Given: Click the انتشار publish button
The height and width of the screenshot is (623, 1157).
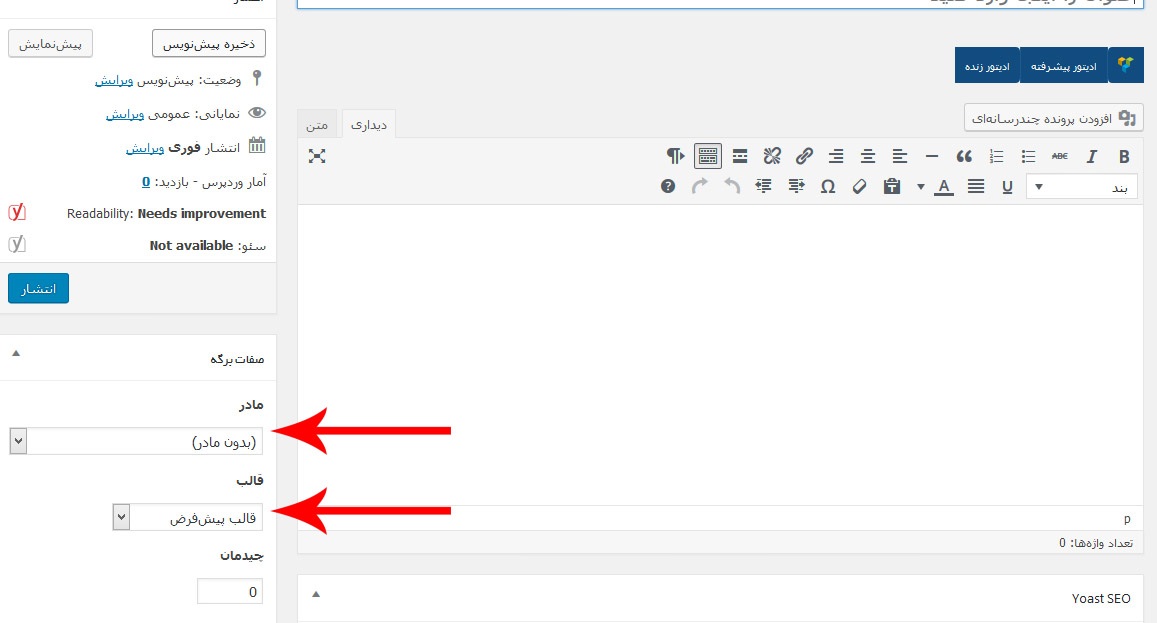Looking at the screenshot, I should 38,288.
